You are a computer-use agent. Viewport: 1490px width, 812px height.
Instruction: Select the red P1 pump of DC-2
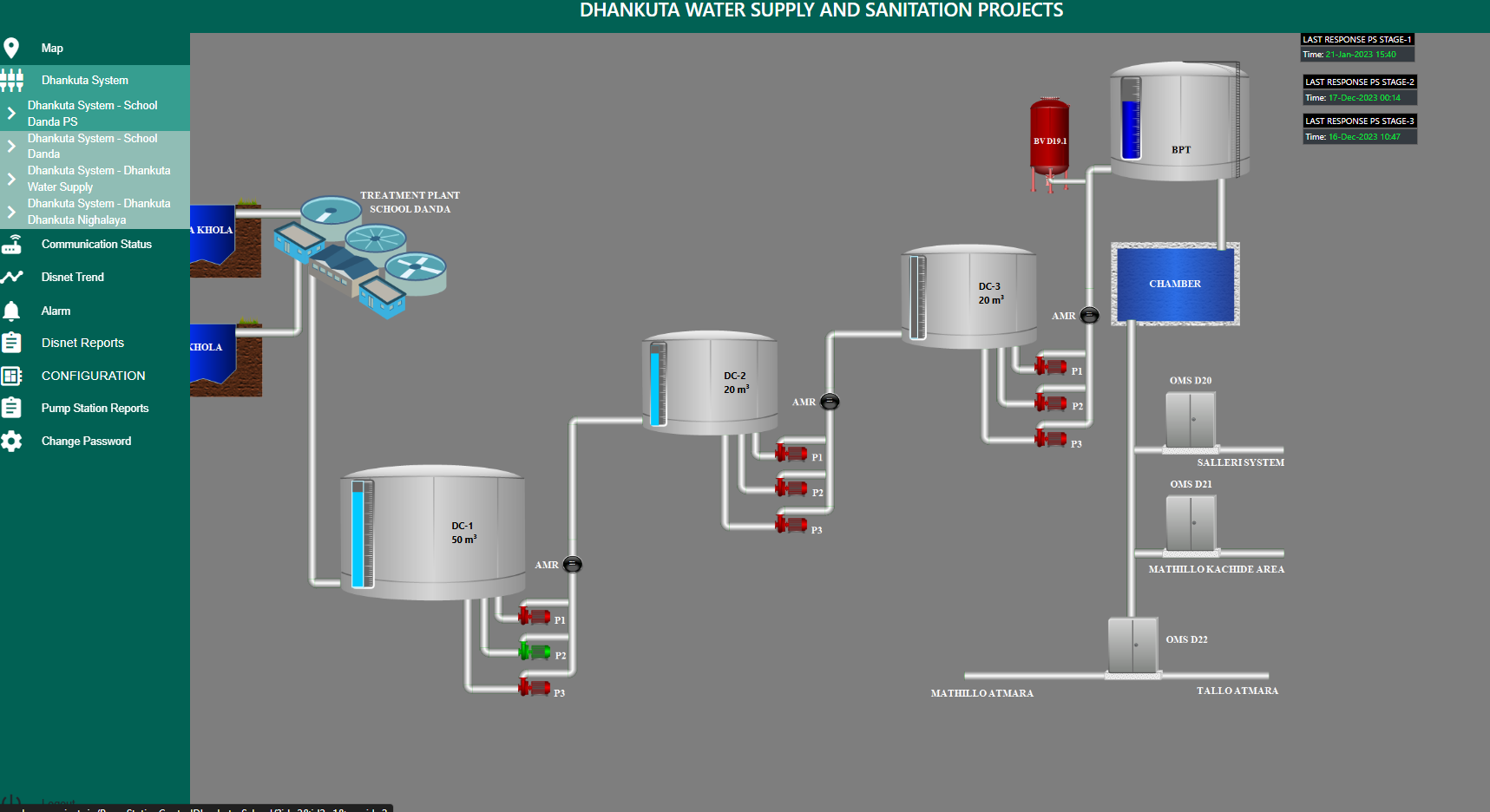[x=791, y=453]
